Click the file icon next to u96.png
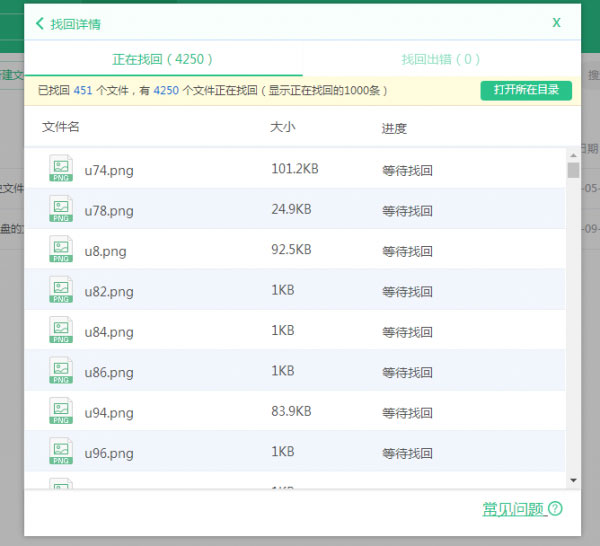The image size is (600, 546). click(61, 453)
